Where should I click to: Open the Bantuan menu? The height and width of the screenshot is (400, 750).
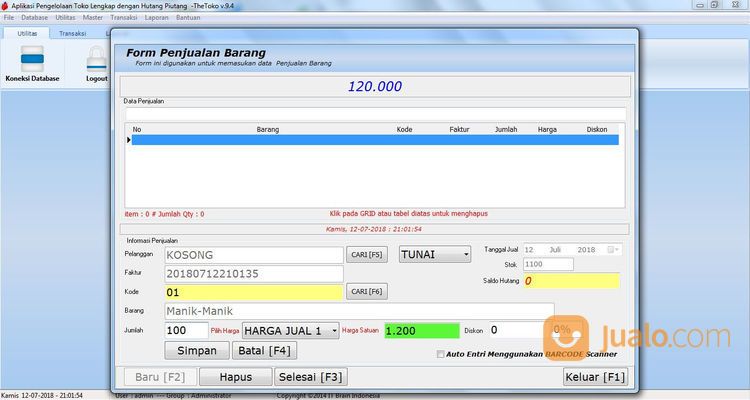coord(188,18)
